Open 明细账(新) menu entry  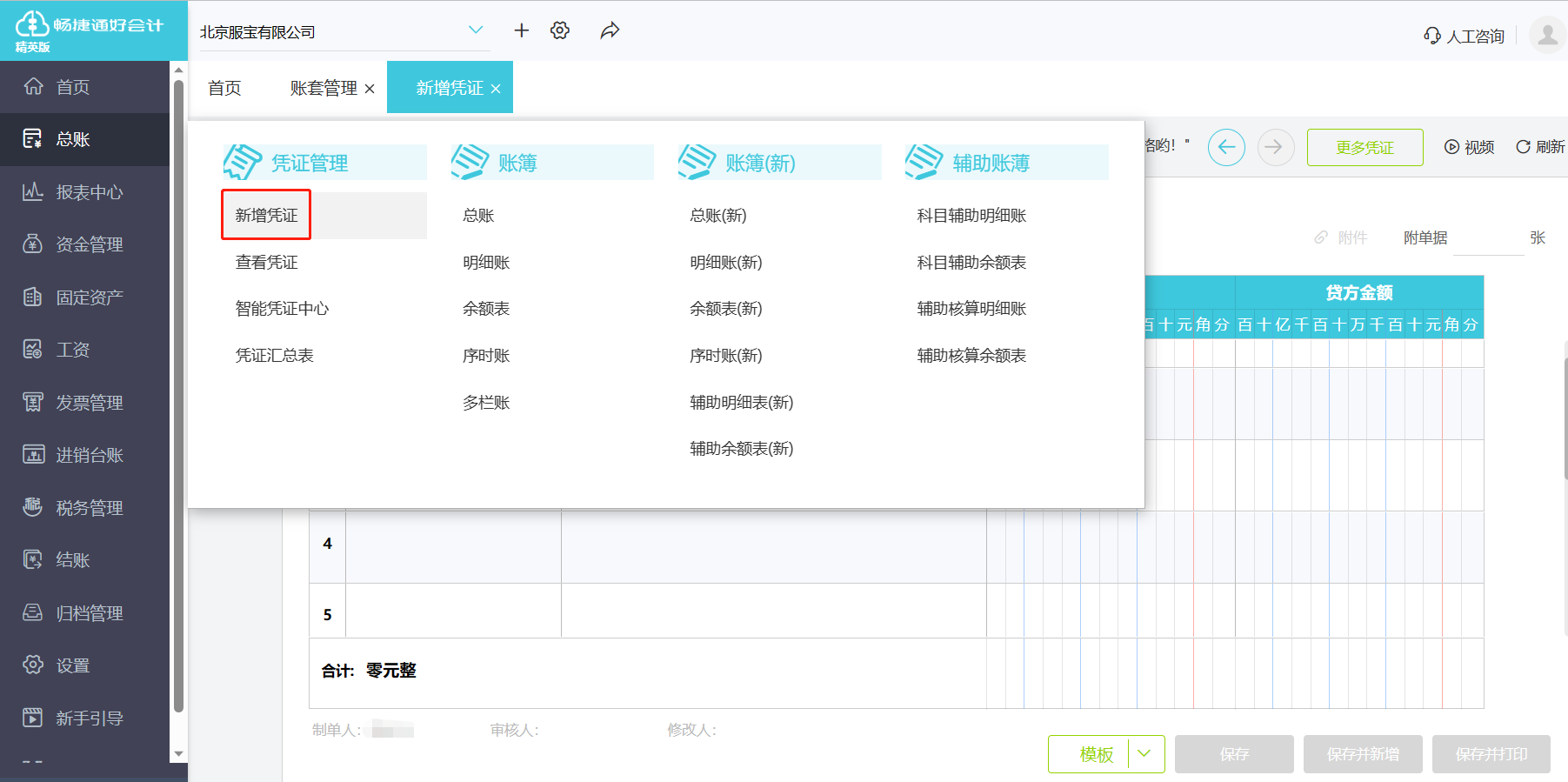tap(726, 262)
